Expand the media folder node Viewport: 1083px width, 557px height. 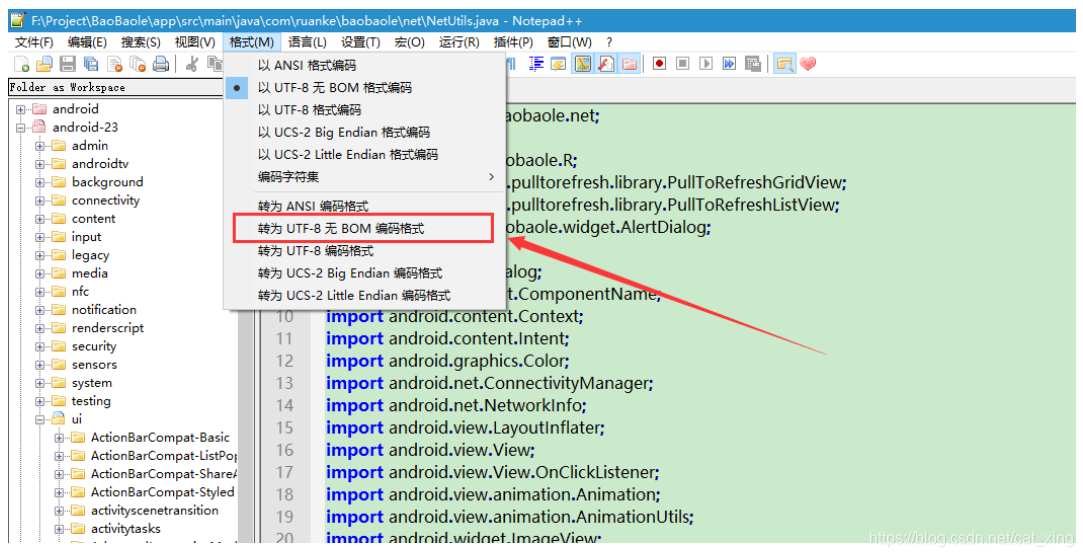tap(40, 274)
